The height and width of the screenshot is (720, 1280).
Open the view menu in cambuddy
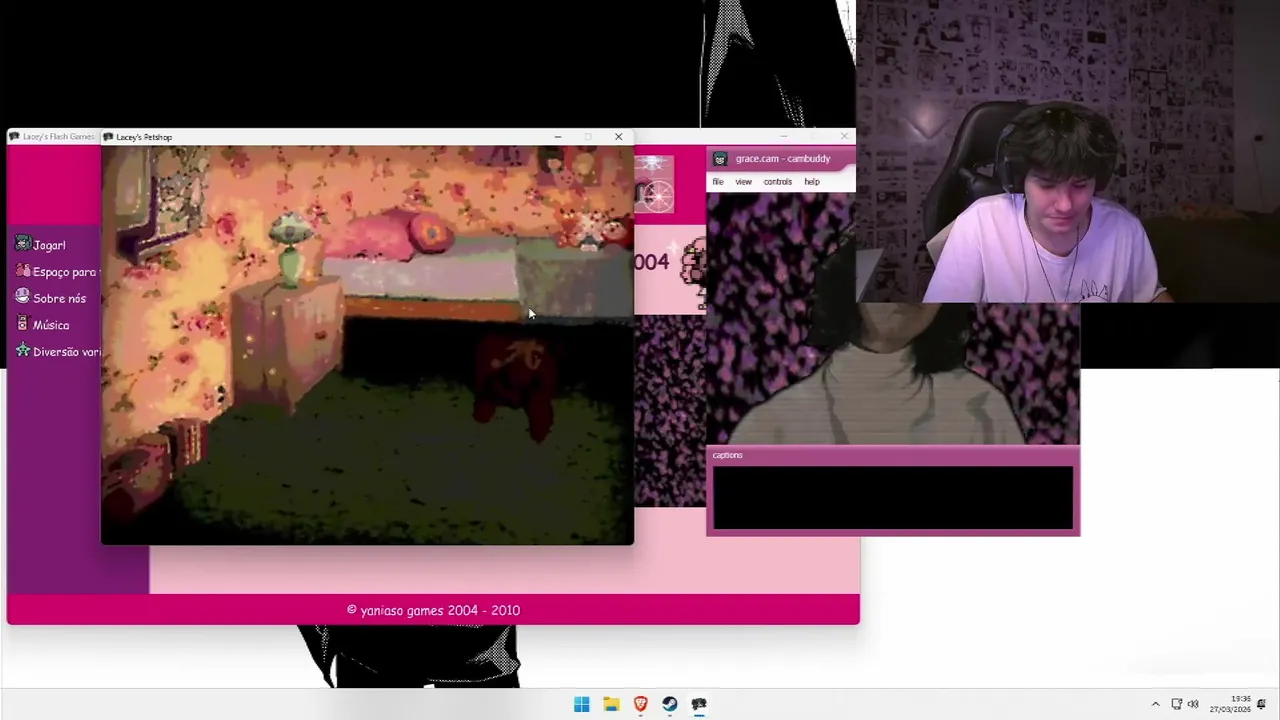(744, 182)
